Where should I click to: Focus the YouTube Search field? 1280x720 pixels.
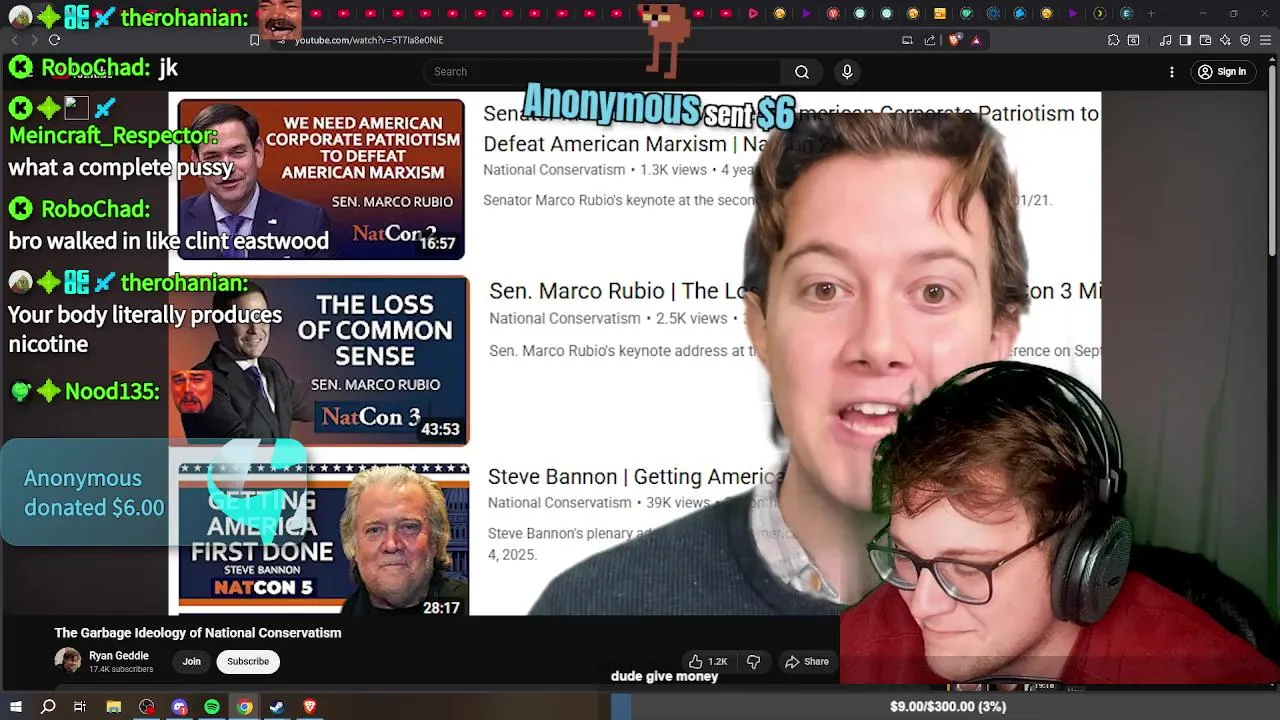pyautogui.click(x=602, y=72)
